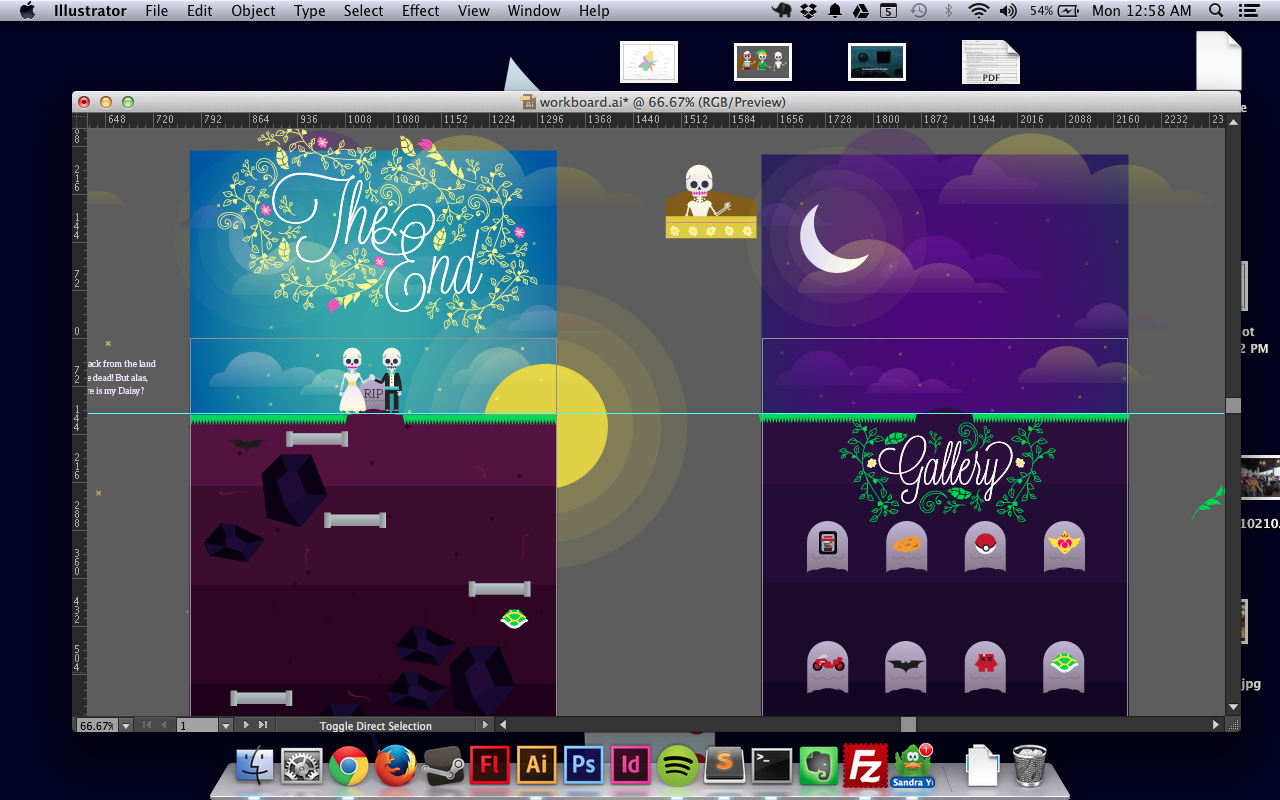Open the Object menu
1280x800 pixels.
[253, 11]
